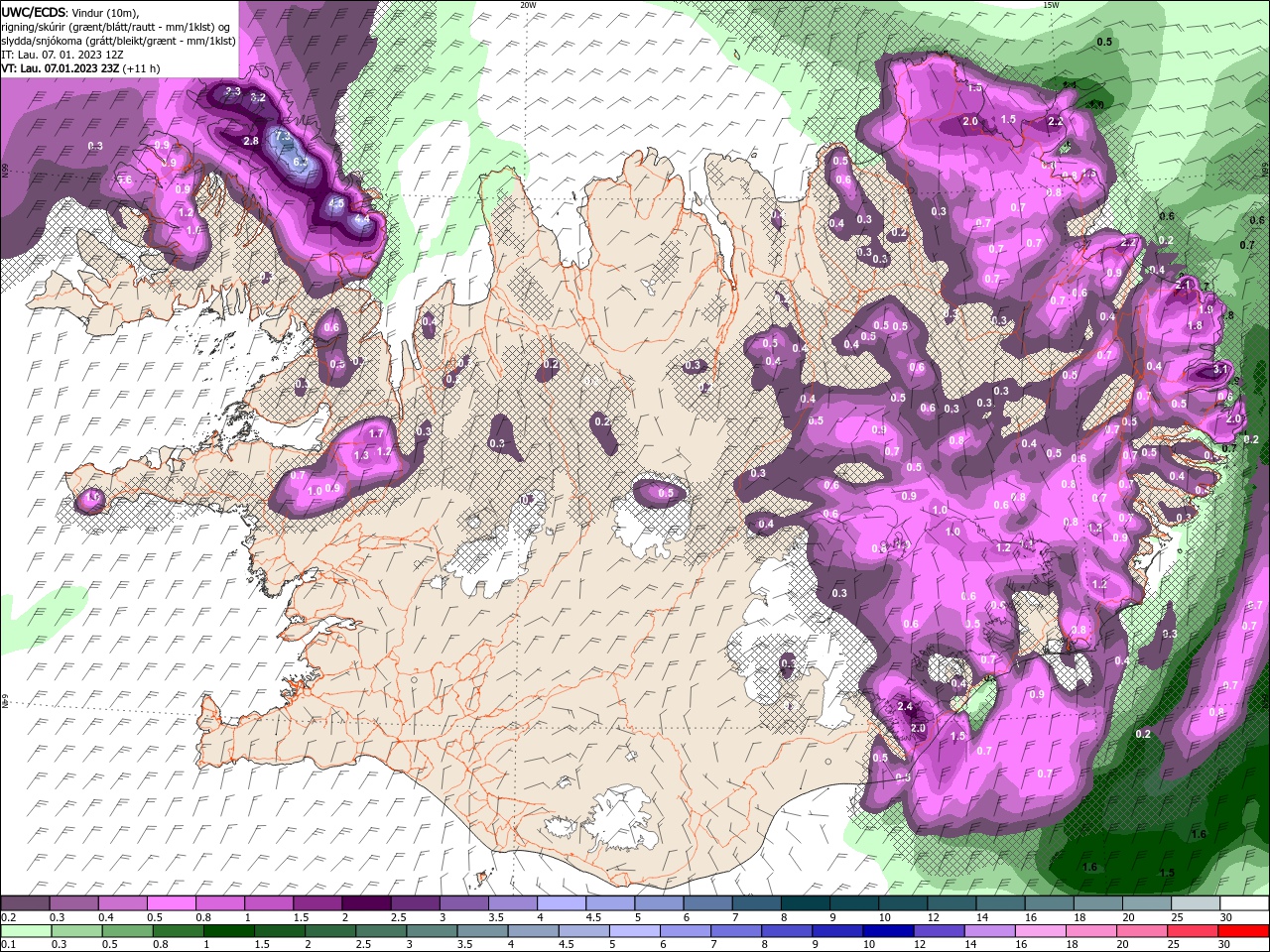Click the 15W longitude label
The width and height of the screenshot is (1270, 952).
1051,5
